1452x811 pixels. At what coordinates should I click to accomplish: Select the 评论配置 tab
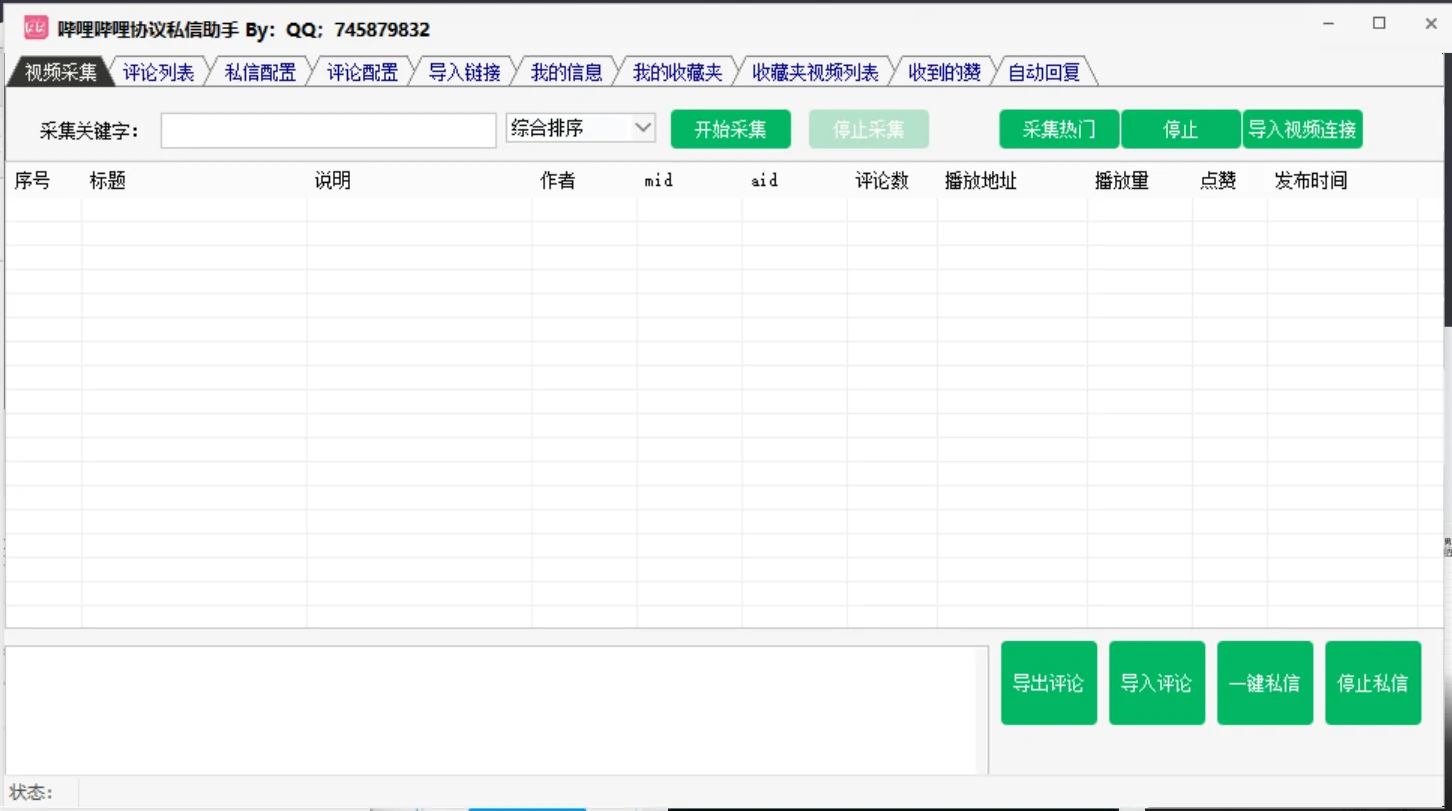pos(362,72)
